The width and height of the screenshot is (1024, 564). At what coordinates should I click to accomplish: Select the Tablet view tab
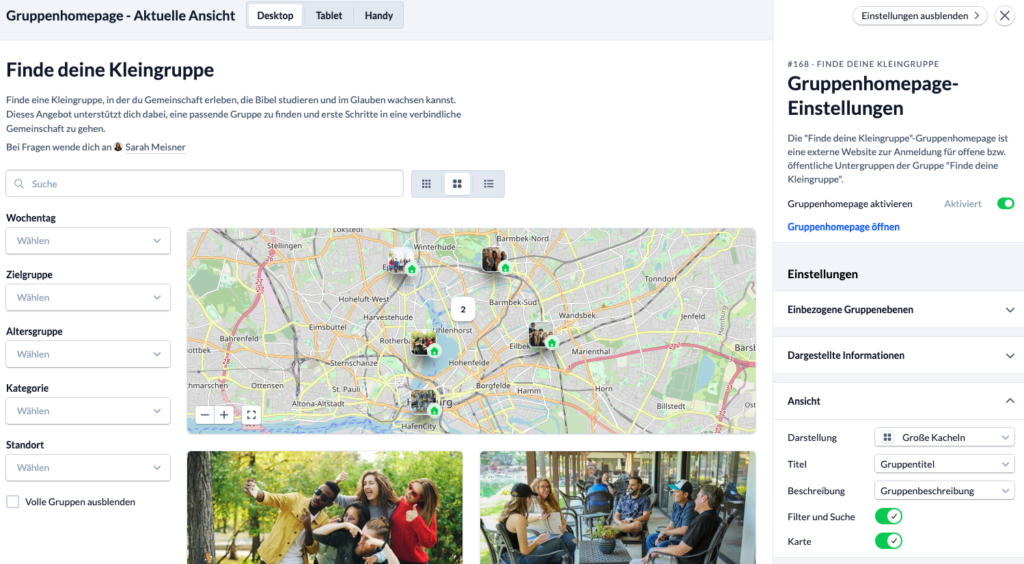328,16
